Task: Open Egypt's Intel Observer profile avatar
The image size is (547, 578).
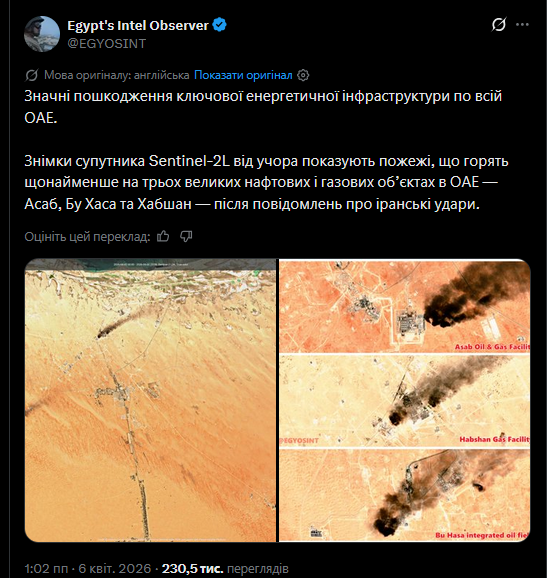Action: [x=42, y=34]
